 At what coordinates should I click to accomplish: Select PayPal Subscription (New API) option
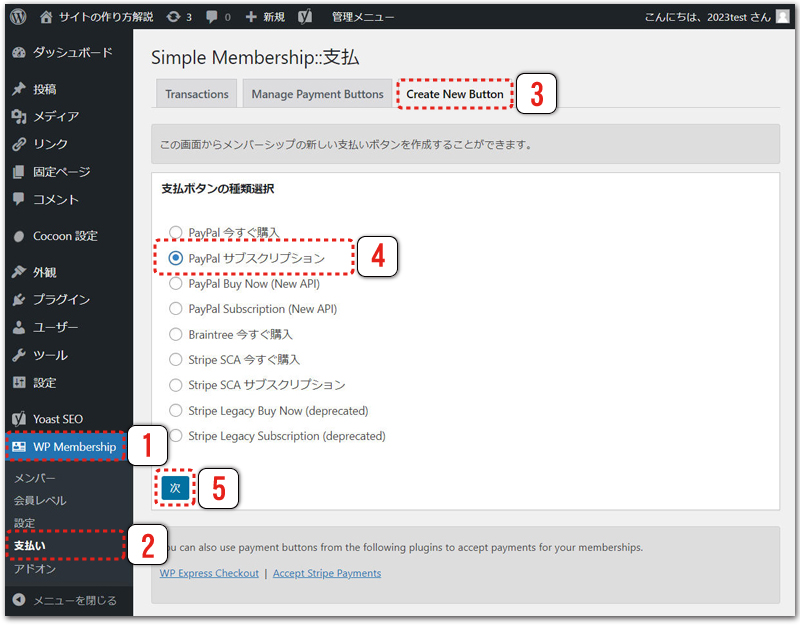[176, 309]
